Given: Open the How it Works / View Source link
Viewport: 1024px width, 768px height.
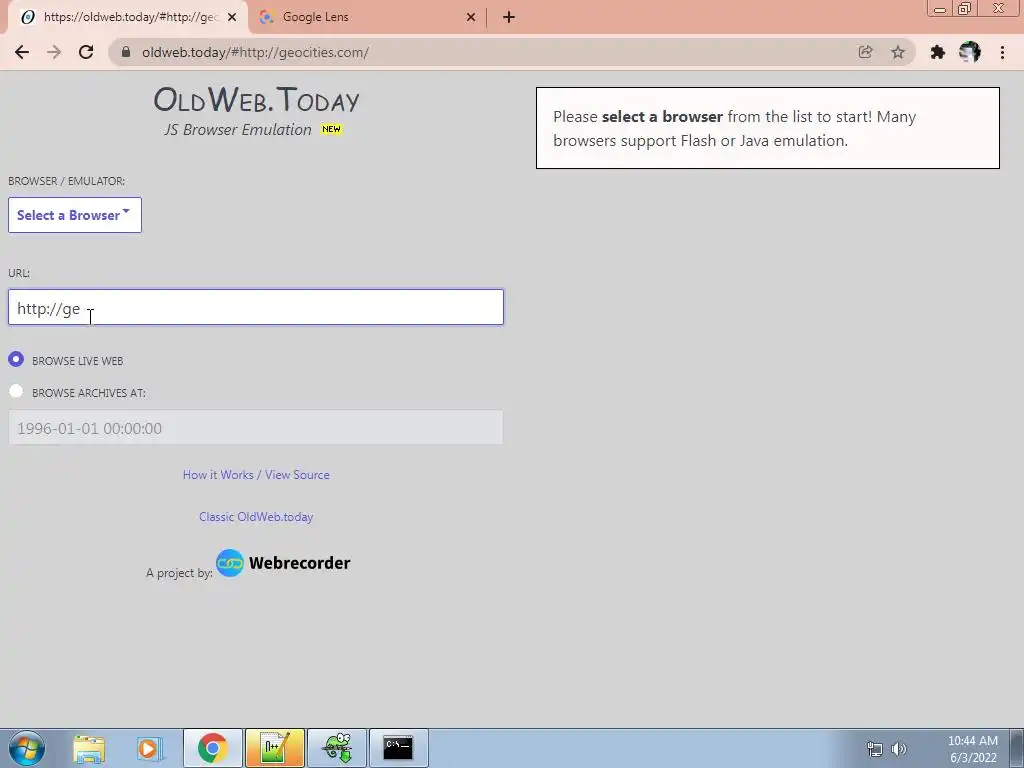Looking at the screenshot, I should 256,475.
